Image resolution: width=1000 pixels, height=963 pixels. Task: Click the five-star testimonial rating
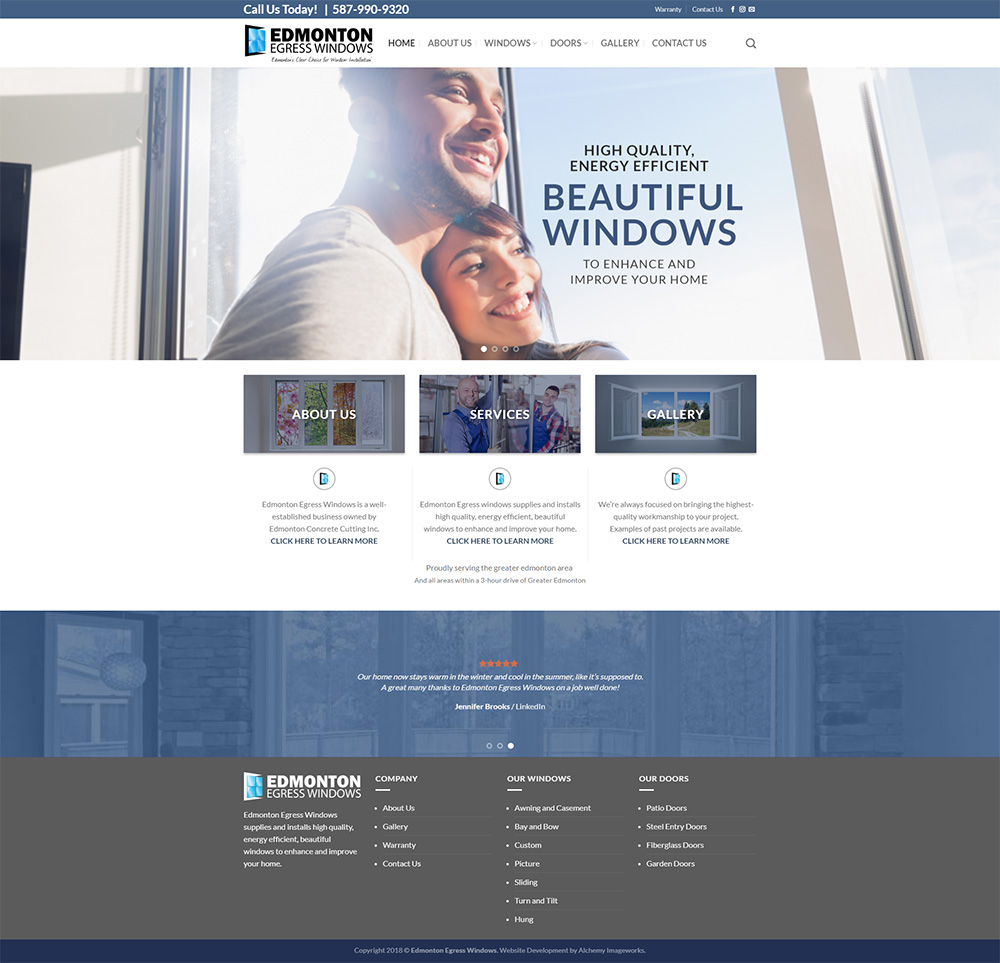click(499, 664)
